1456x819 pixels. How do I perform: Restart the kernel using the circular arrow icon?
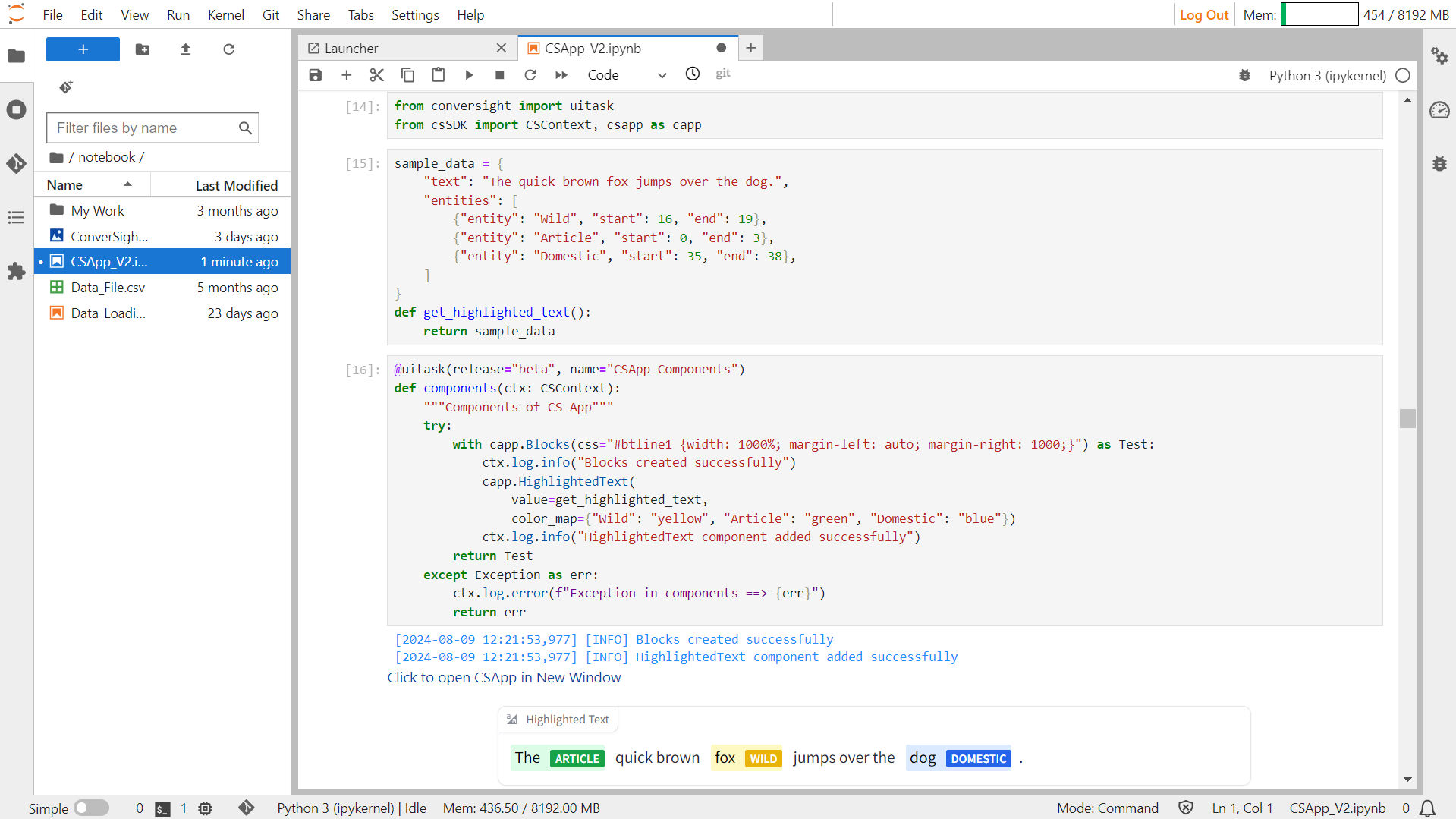(530, 74)
